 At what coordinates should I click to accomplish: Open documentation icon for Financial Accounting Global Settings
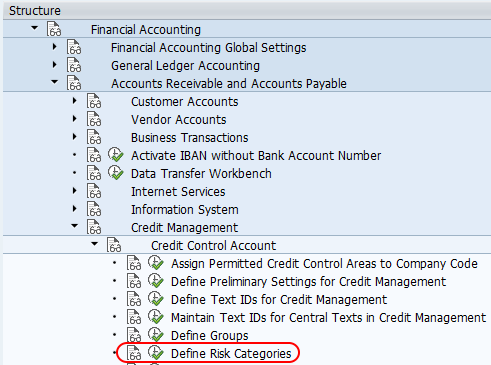(x=74, y=47)
